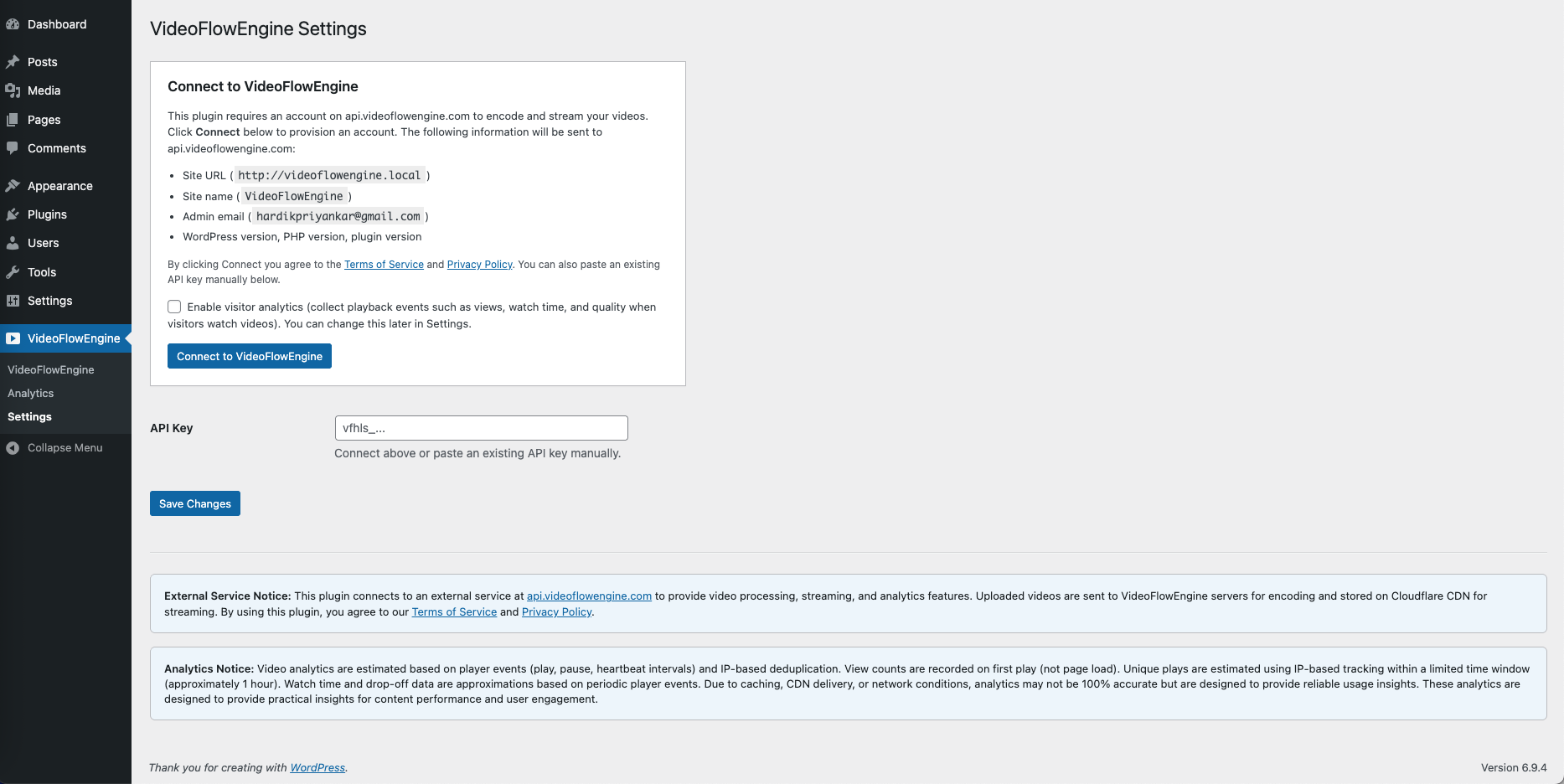Viewport: 1564px width, 784px height.
Task: Click the Save Changes button
Action: (x=195, y=503)
